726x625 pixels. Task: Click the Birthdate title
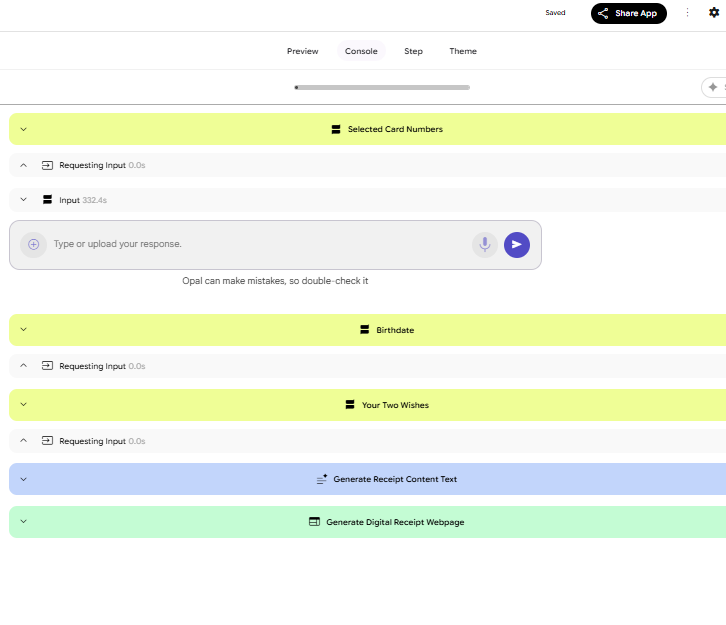(x=395, y=330)
